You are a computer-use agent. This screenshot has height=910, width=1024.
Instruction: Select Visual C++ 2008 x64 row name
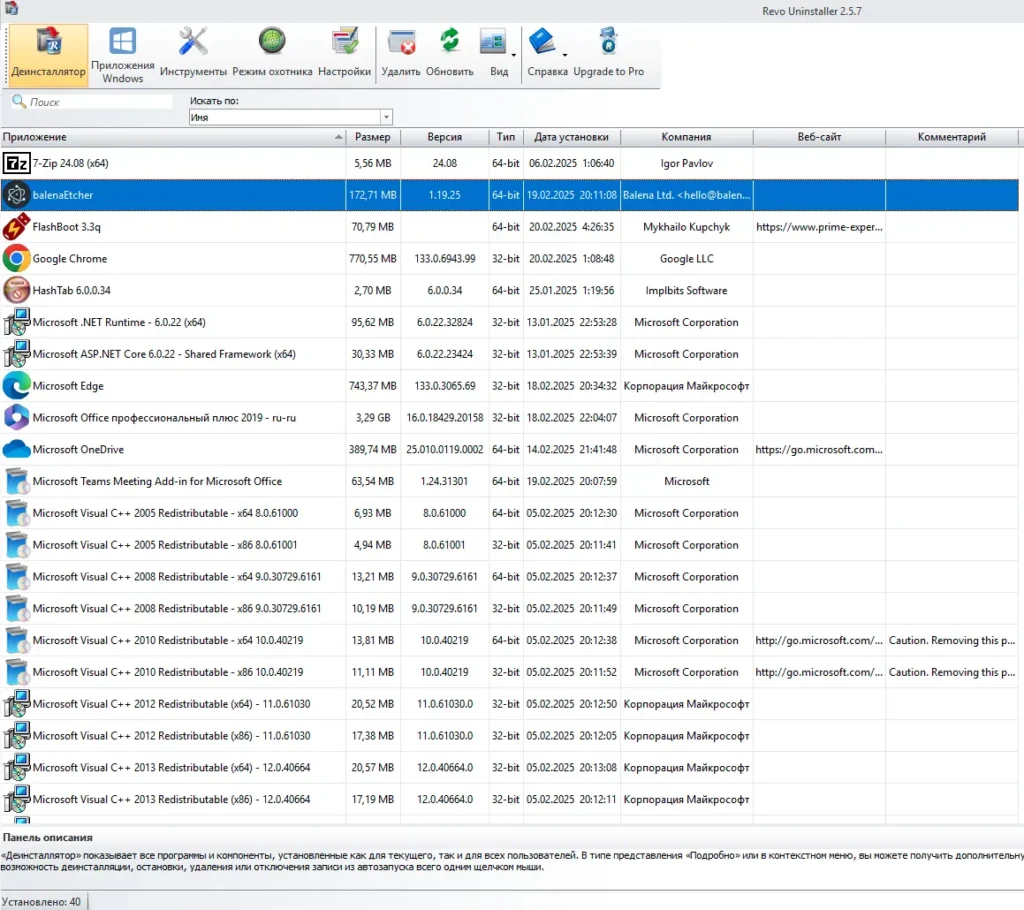pyautogui.click(x=177, y=577)
